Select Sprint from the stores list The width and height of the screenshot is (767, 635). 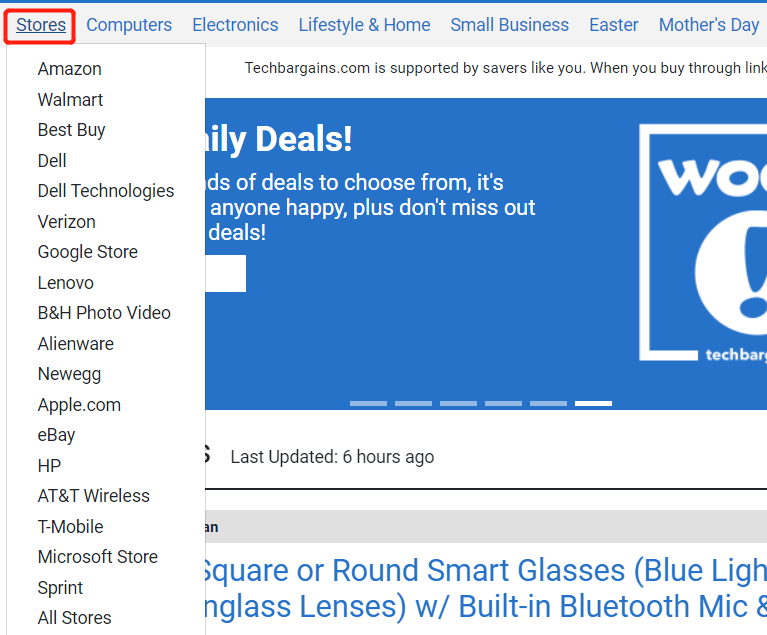(x=61, y=588)
